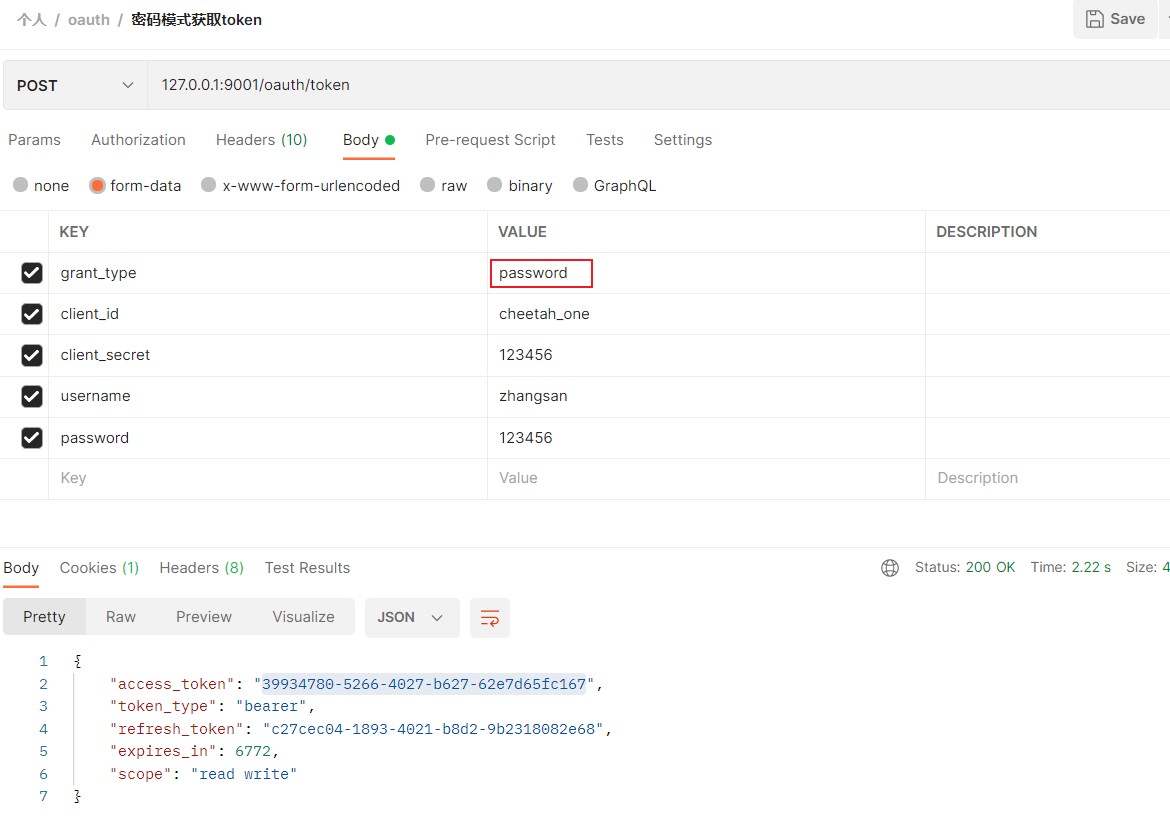Open the POST method dropdown

pos(75,85)
